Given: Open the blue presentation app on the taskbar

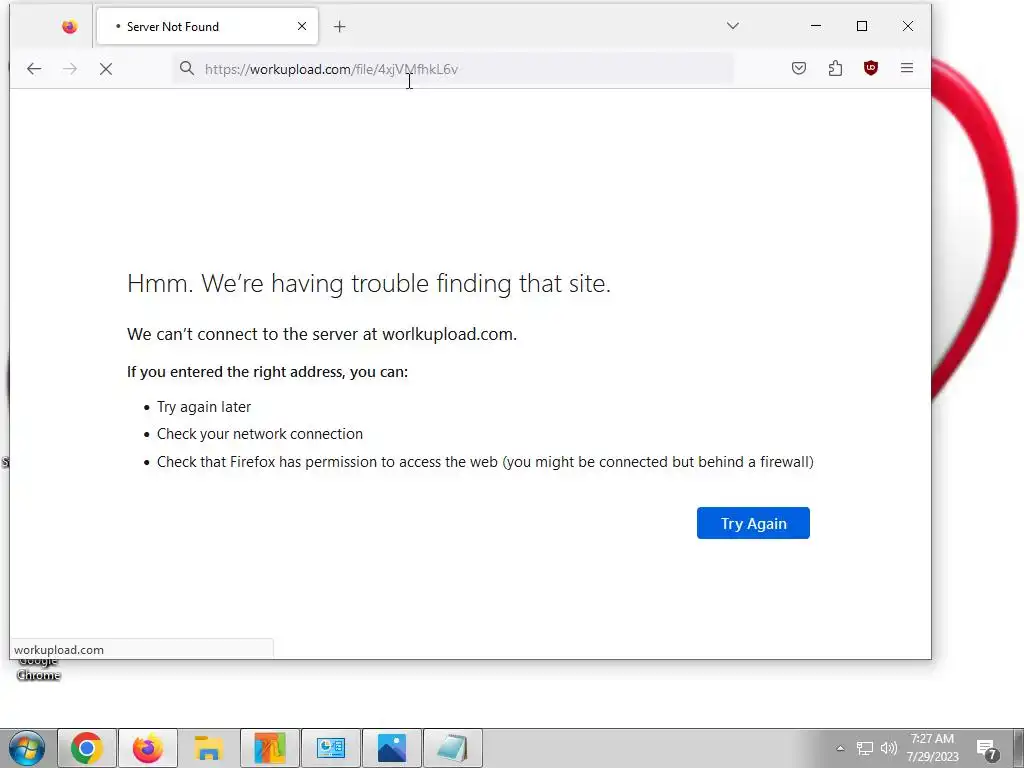Looking at the screenshot, I should tap(330, 748).
